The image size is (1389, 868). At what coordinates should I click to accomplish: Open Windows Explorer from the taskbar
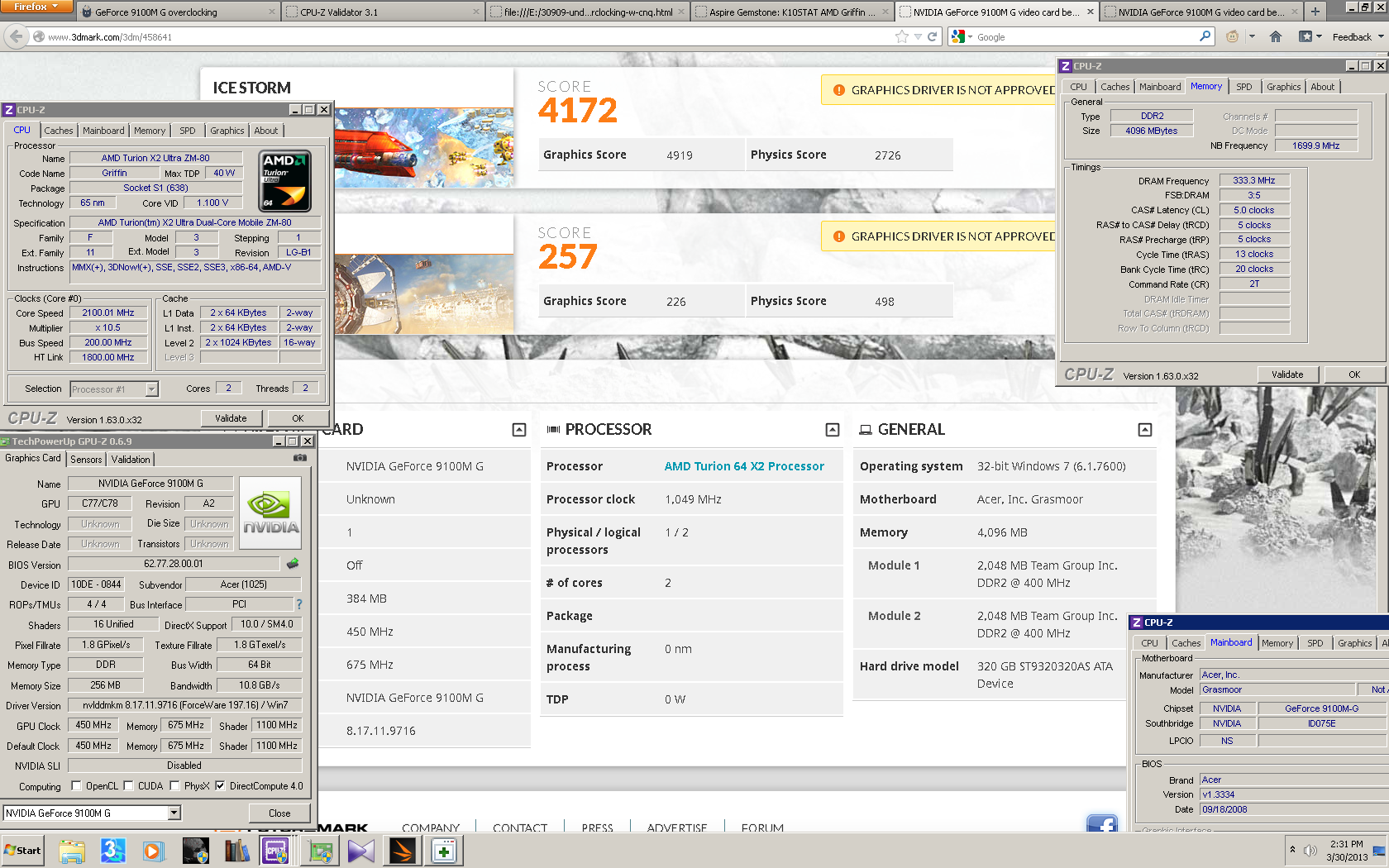pos(72,851)
